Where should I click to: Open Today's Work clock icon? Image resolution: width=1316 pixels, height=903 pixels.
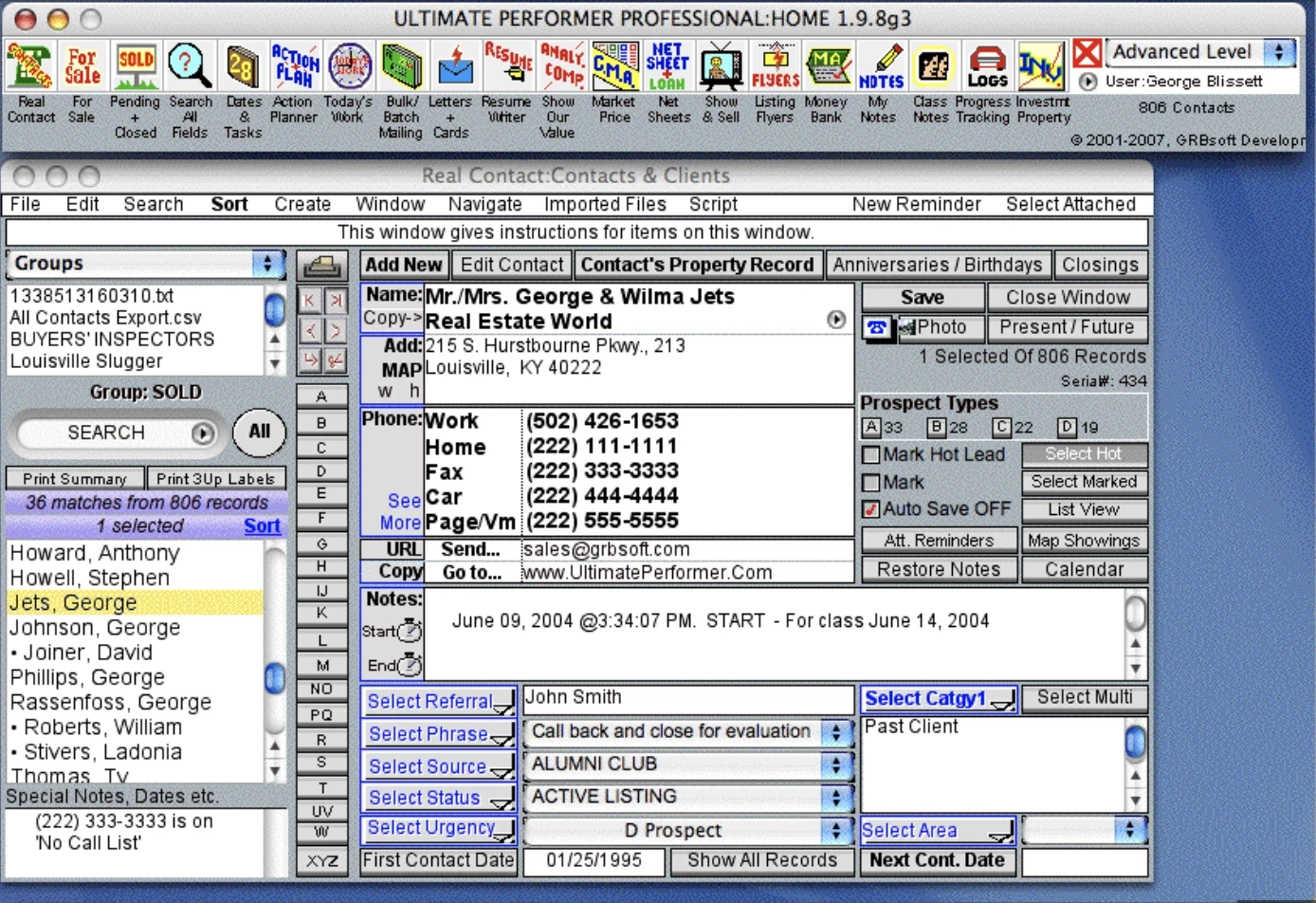pos(349,66)
